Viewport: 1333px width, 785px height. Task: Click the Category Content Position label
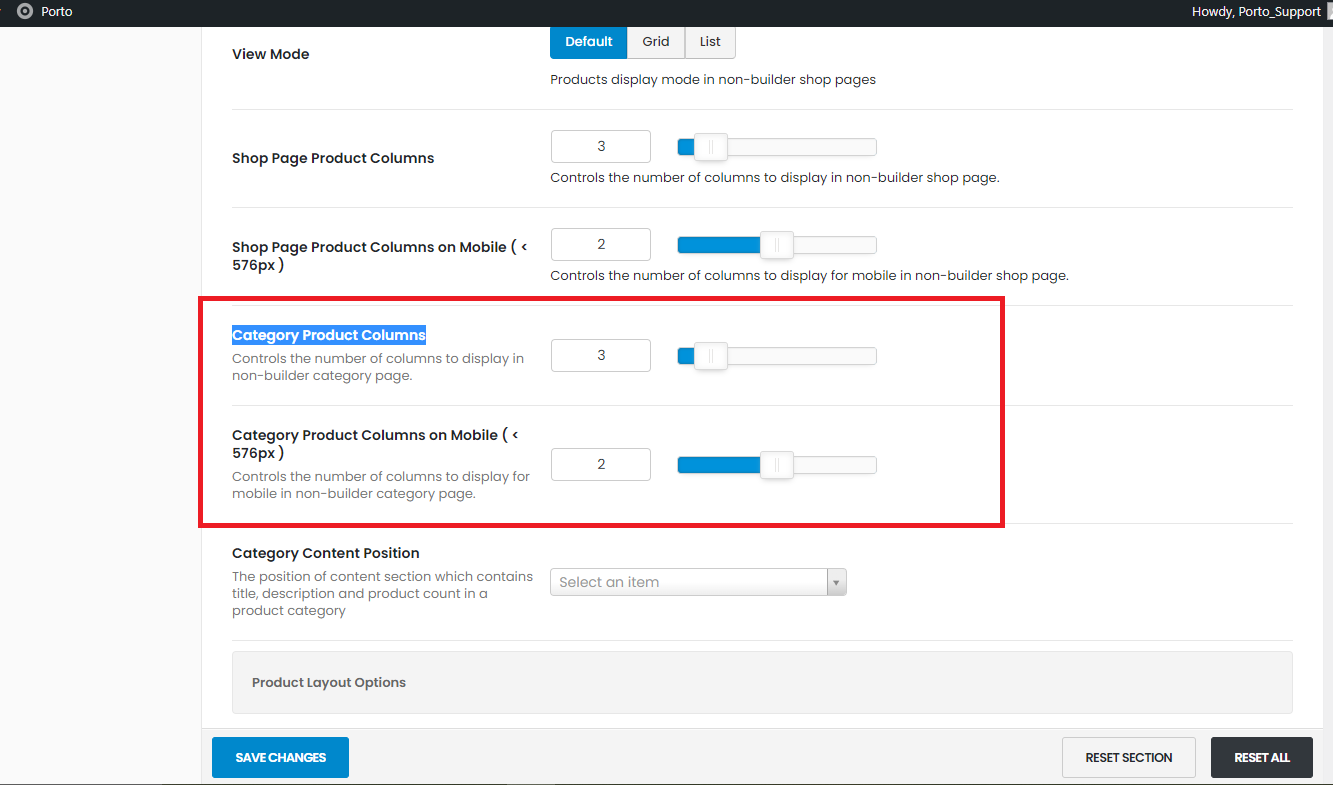click(x=326, y=553)
